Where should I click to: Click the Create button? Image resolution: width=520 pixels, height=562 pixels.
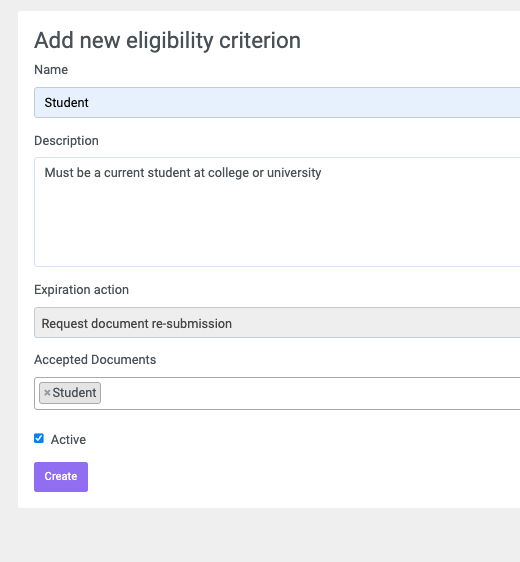(61, 477)
